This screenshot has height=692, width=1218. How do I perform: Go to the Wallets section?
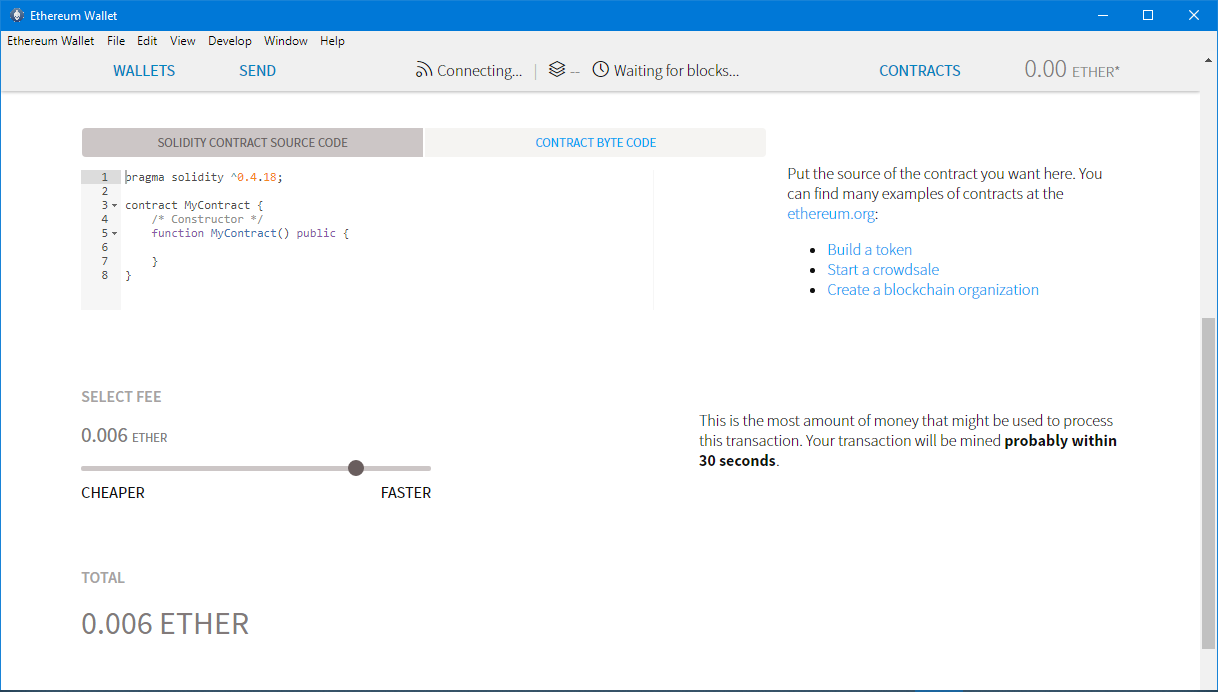(x=144, y=71)
